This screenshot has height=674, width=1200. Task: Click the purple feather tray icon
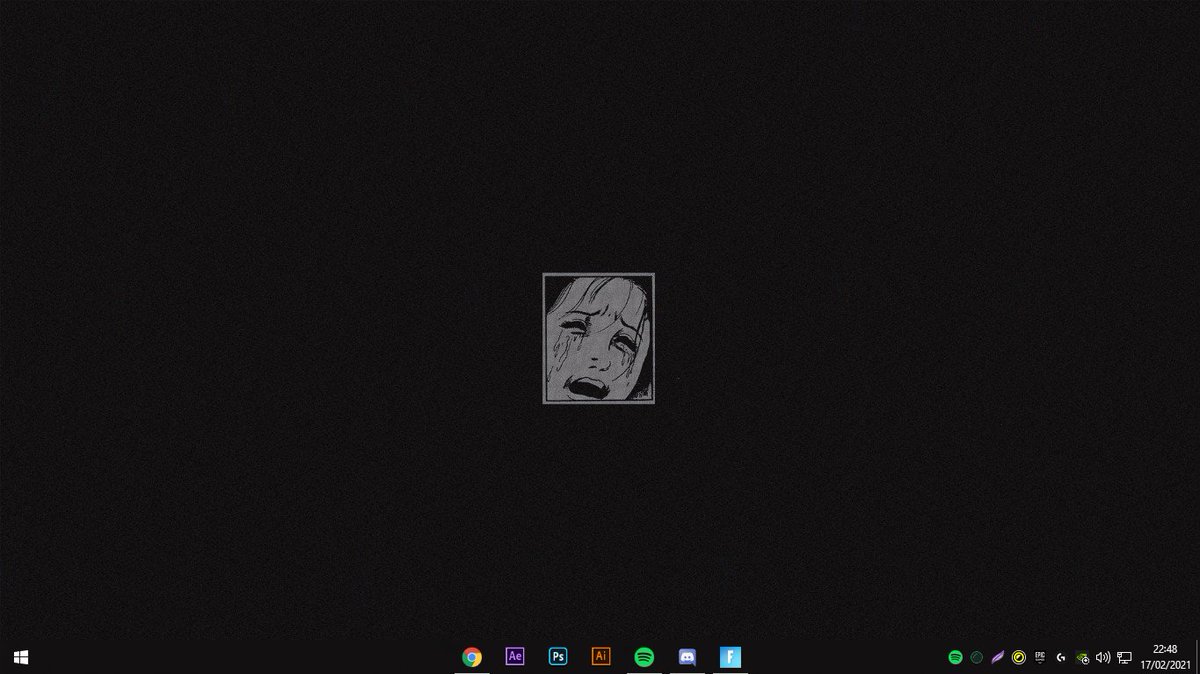(998, 657)
